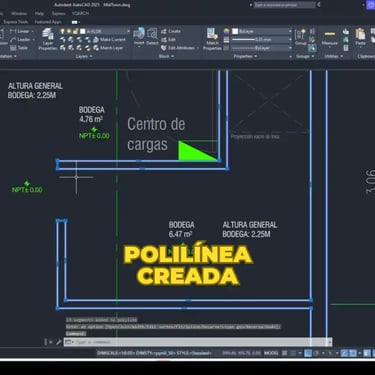Image resolution: width=375 pixels, height=375 pixels.
Task: Click the layer isolate icon below lightbulb
Action: 62,40
